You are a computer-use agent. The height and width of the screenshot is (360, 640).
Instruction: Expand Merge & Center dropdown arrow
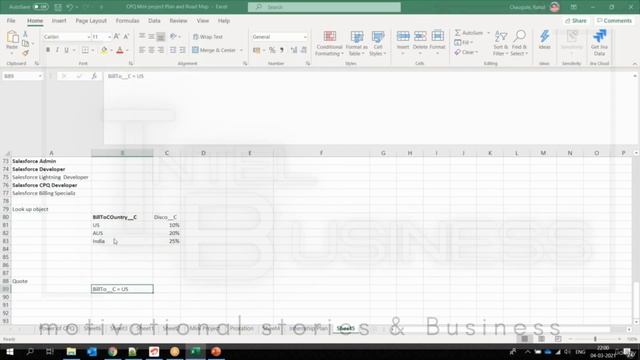(x=241, y=50)
